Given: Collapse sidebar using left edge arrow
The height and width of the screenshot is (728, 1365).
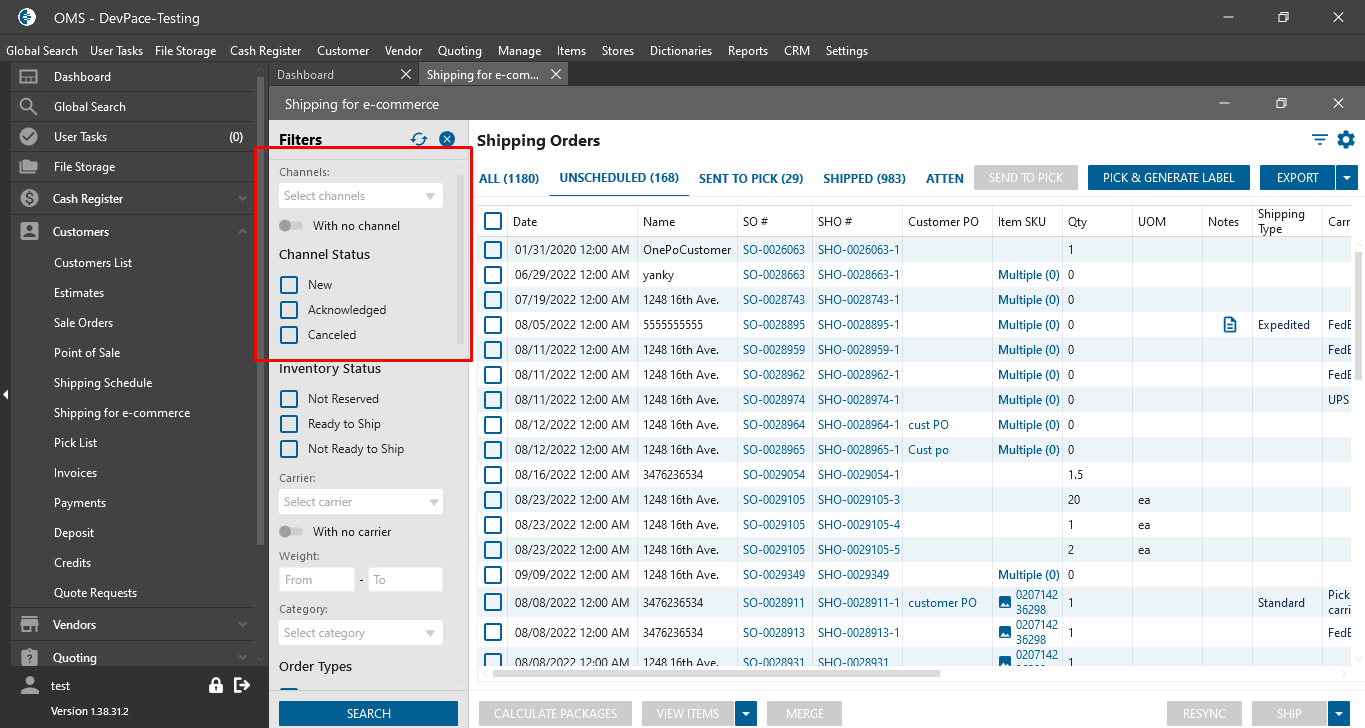Looking at the screenshot, I should 5,395.
